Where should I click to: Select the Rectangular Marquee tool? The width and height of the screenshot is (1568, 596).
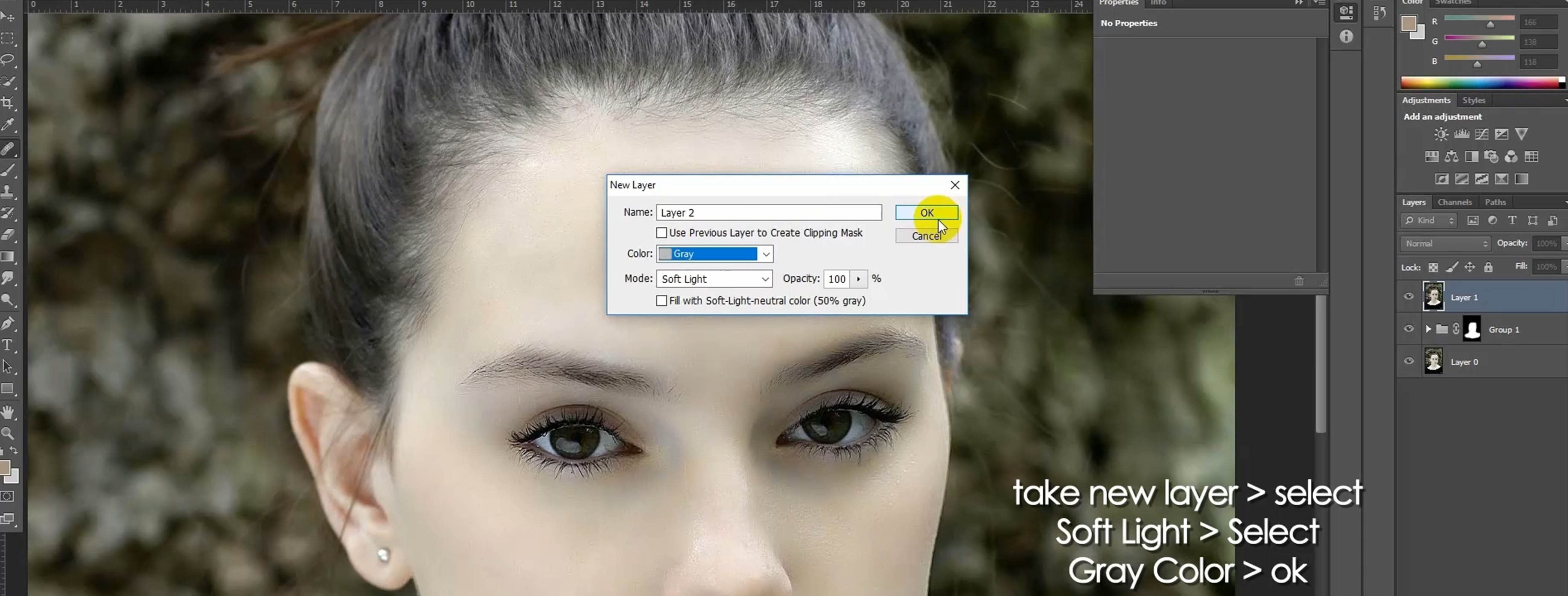(8, 38)
